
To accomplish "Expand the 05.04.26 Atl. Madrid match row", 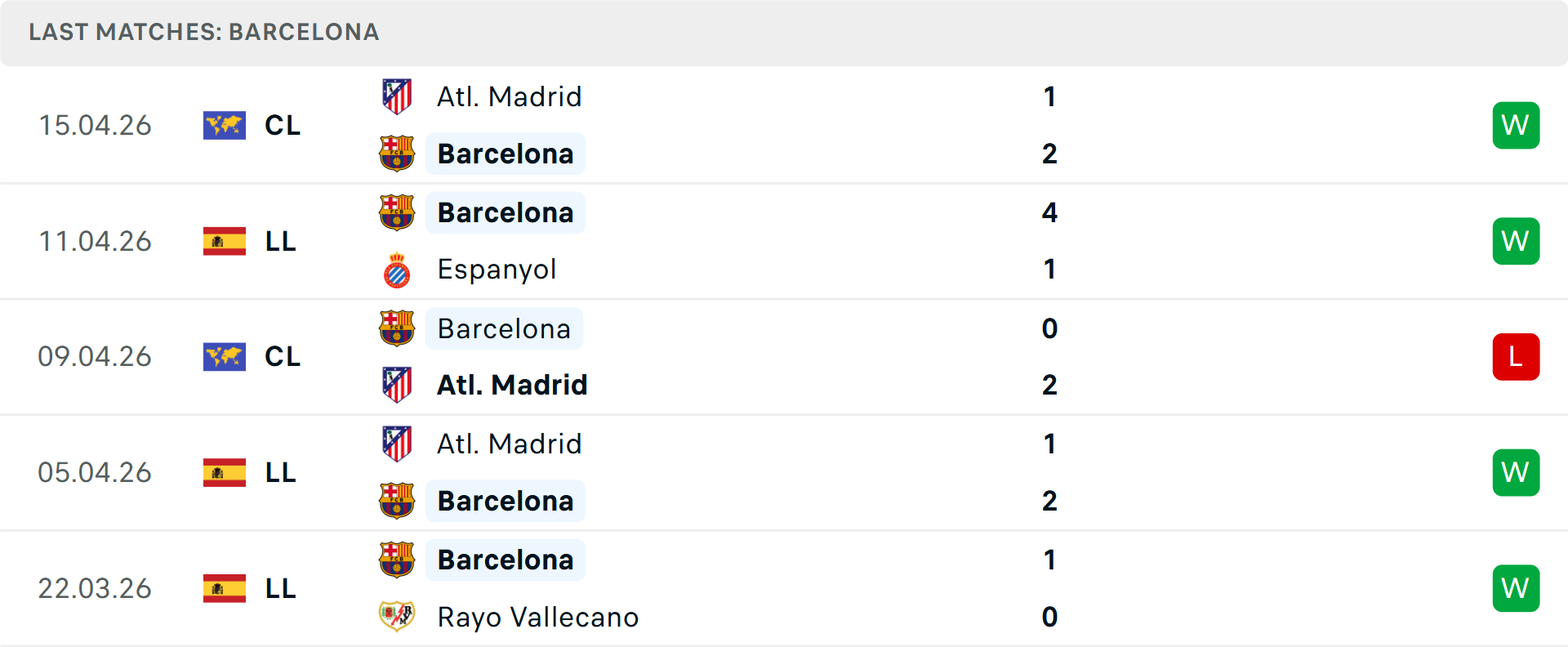I will pos(784,472).
